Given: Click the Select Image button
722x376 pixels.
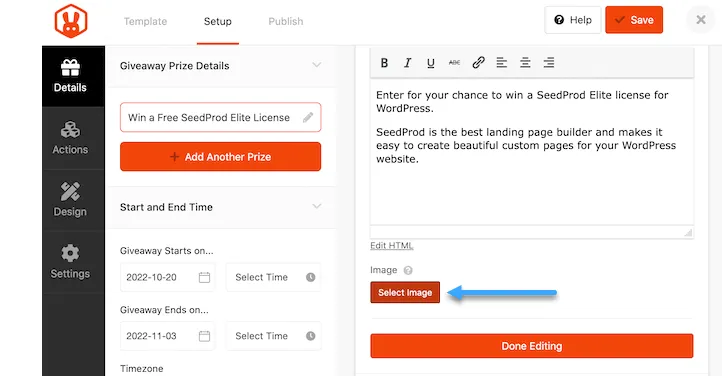Looking at the screenshot, I should [x=405, y=292].
